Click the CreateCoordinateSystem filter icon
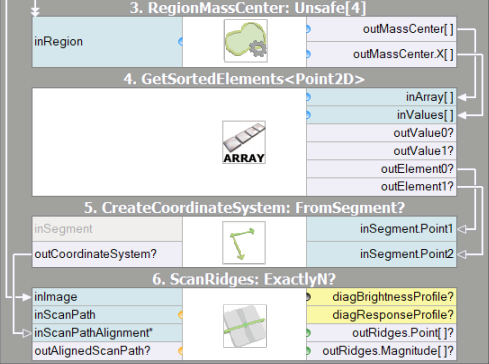 coord(244,242)
